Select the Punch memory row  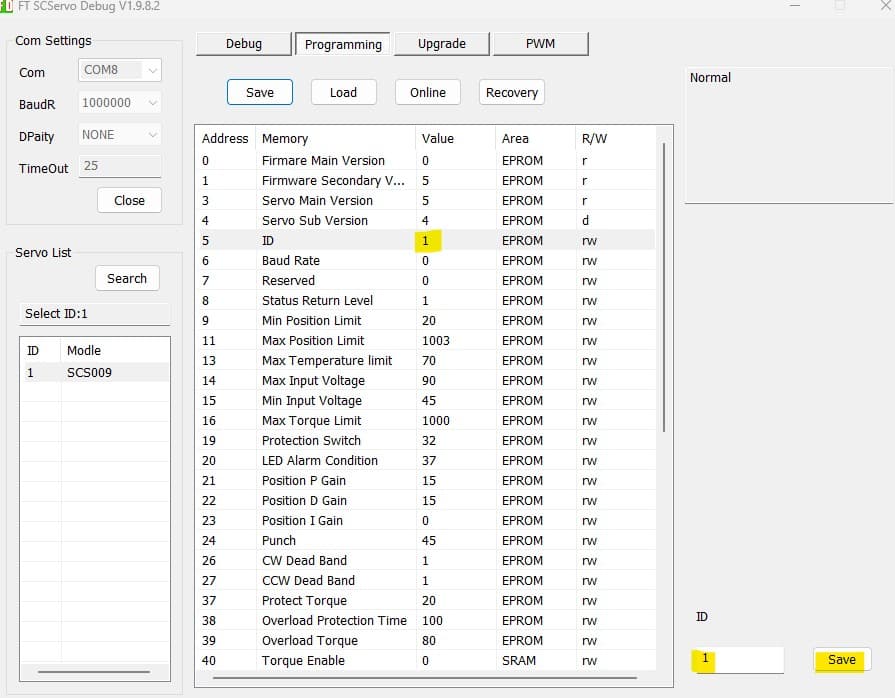tap(427, 540)
